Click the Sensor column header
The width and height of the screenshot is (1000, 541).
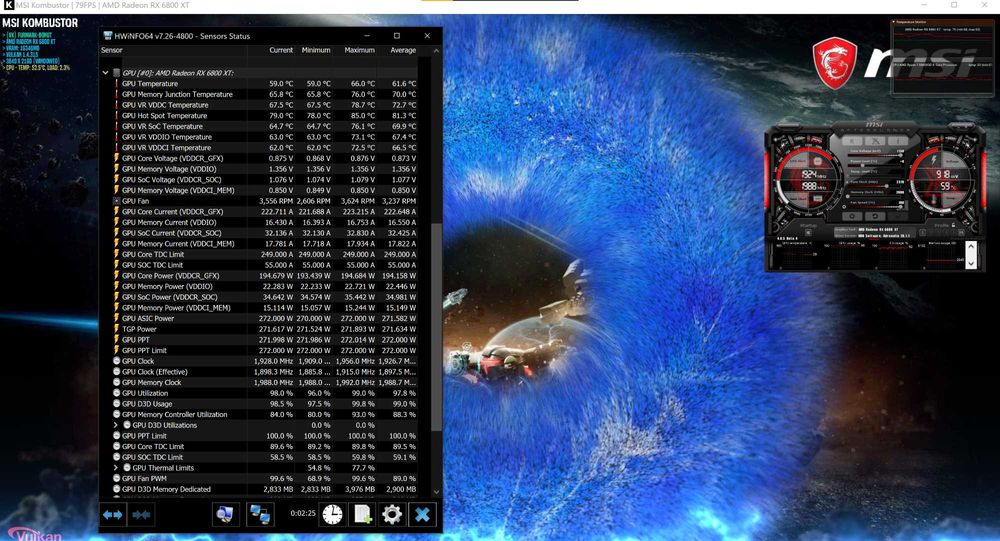click(x=112, y=50)
